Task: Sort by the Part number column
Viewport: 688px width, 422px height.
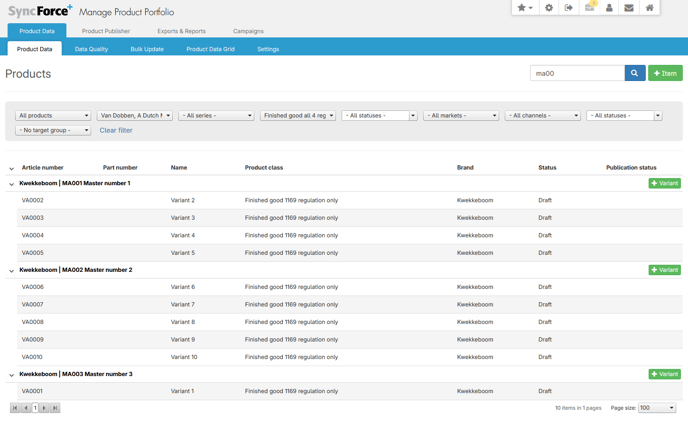Action: 120,168
